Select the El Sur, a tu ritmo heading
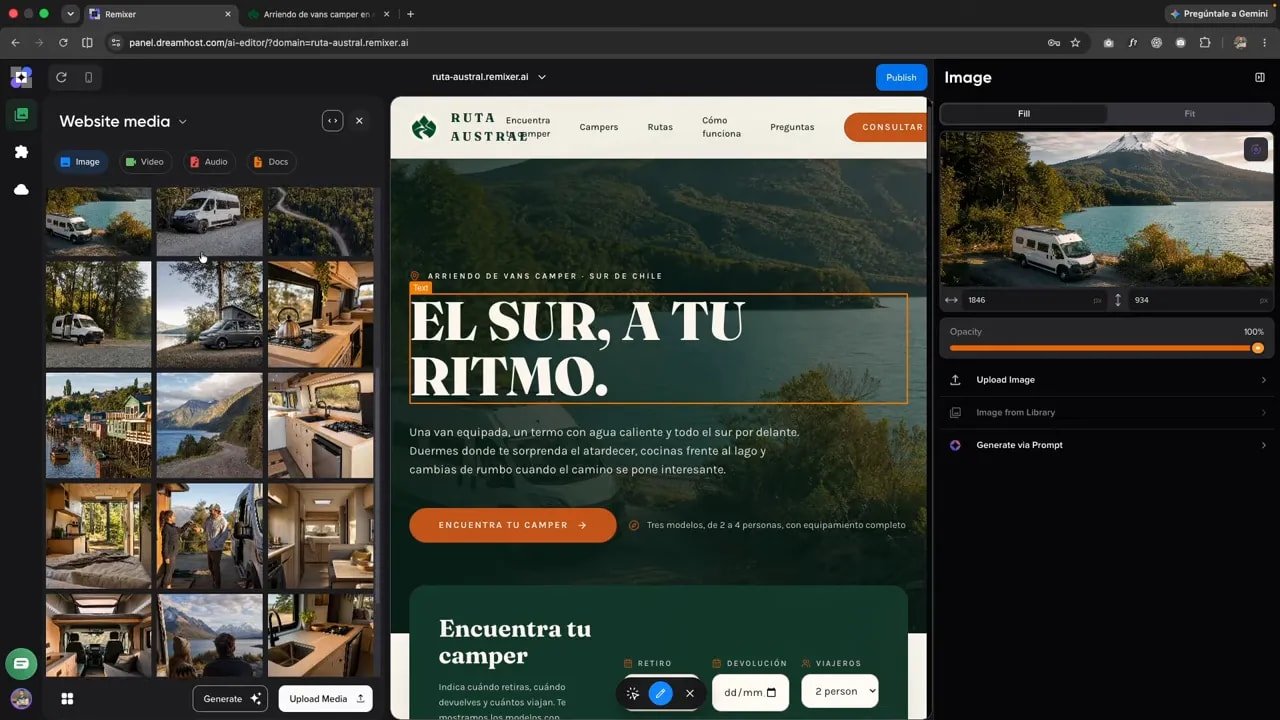 (x=658, y=348)
